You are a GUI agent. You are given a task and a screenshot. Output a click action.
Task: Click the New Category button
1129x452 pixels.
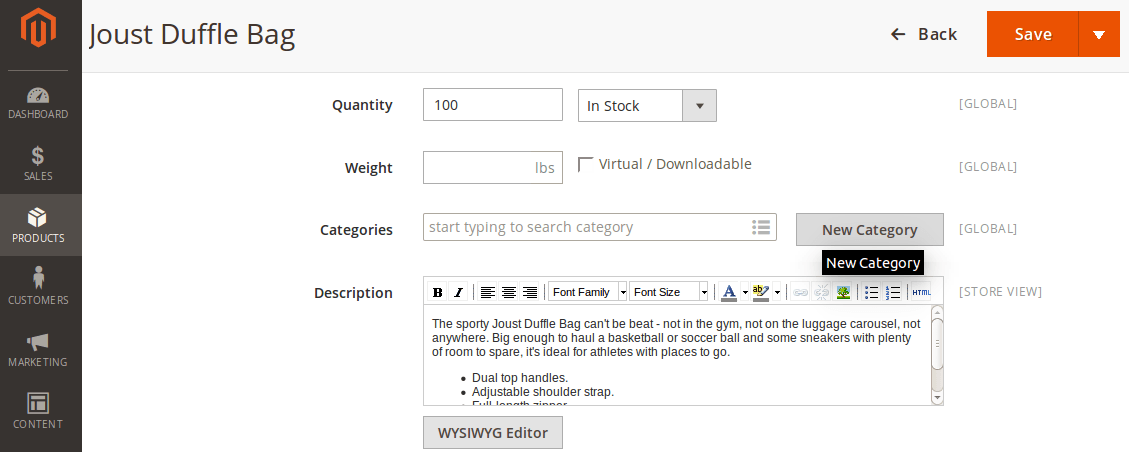click(x=870, y=230)
